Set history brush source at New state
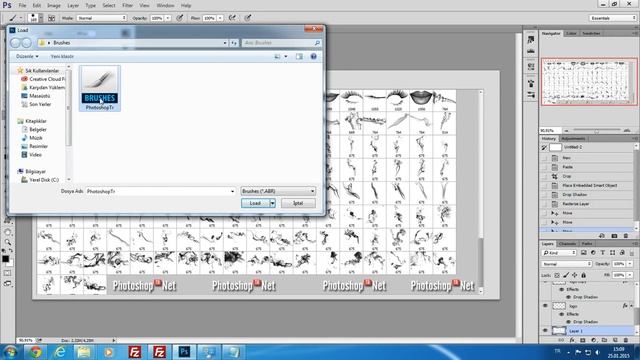The width and height of the screenshot is (640, 360). (x=544, y=158)
